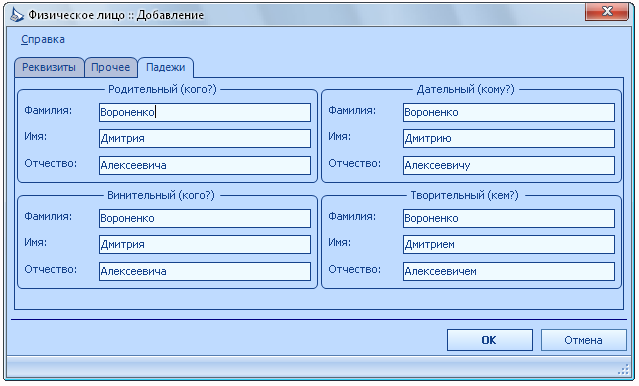Click the application icon in title bar
Screen dimensions: 639x386
click(x=17, y=15)
